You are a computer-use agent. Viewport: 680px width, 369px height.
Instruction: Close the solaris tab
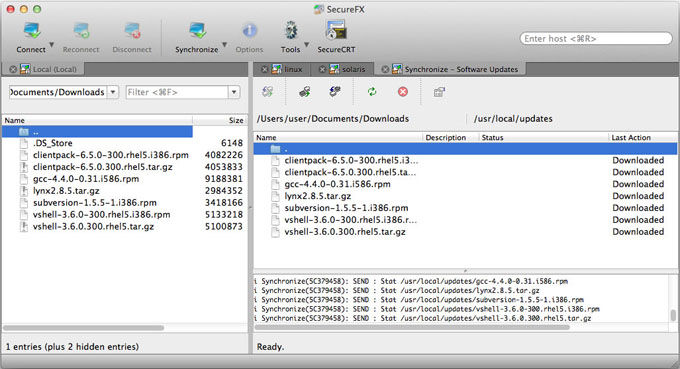click(x=322, y=69)
